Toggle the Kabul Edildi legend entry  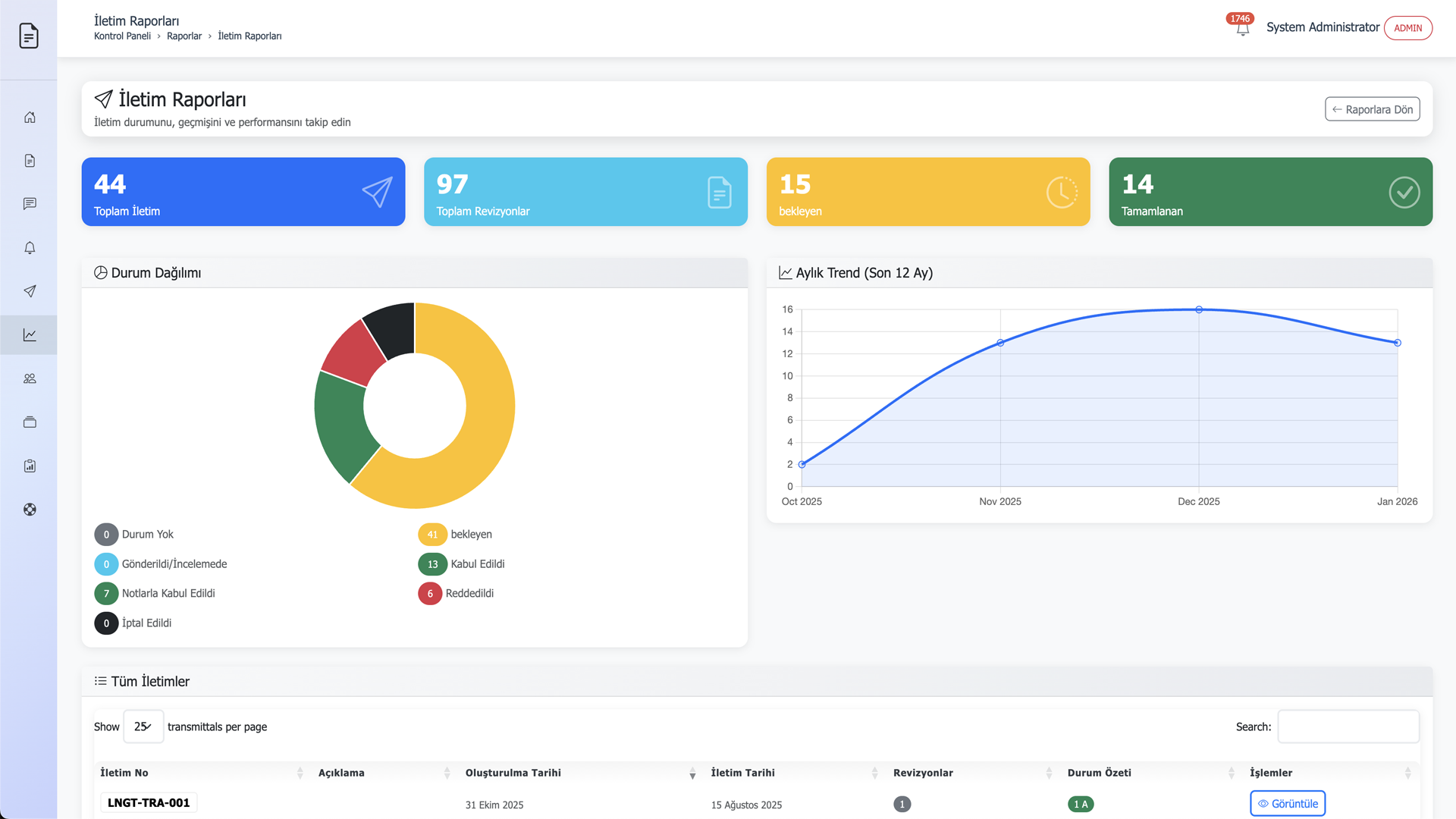click(x=477, y=564)
